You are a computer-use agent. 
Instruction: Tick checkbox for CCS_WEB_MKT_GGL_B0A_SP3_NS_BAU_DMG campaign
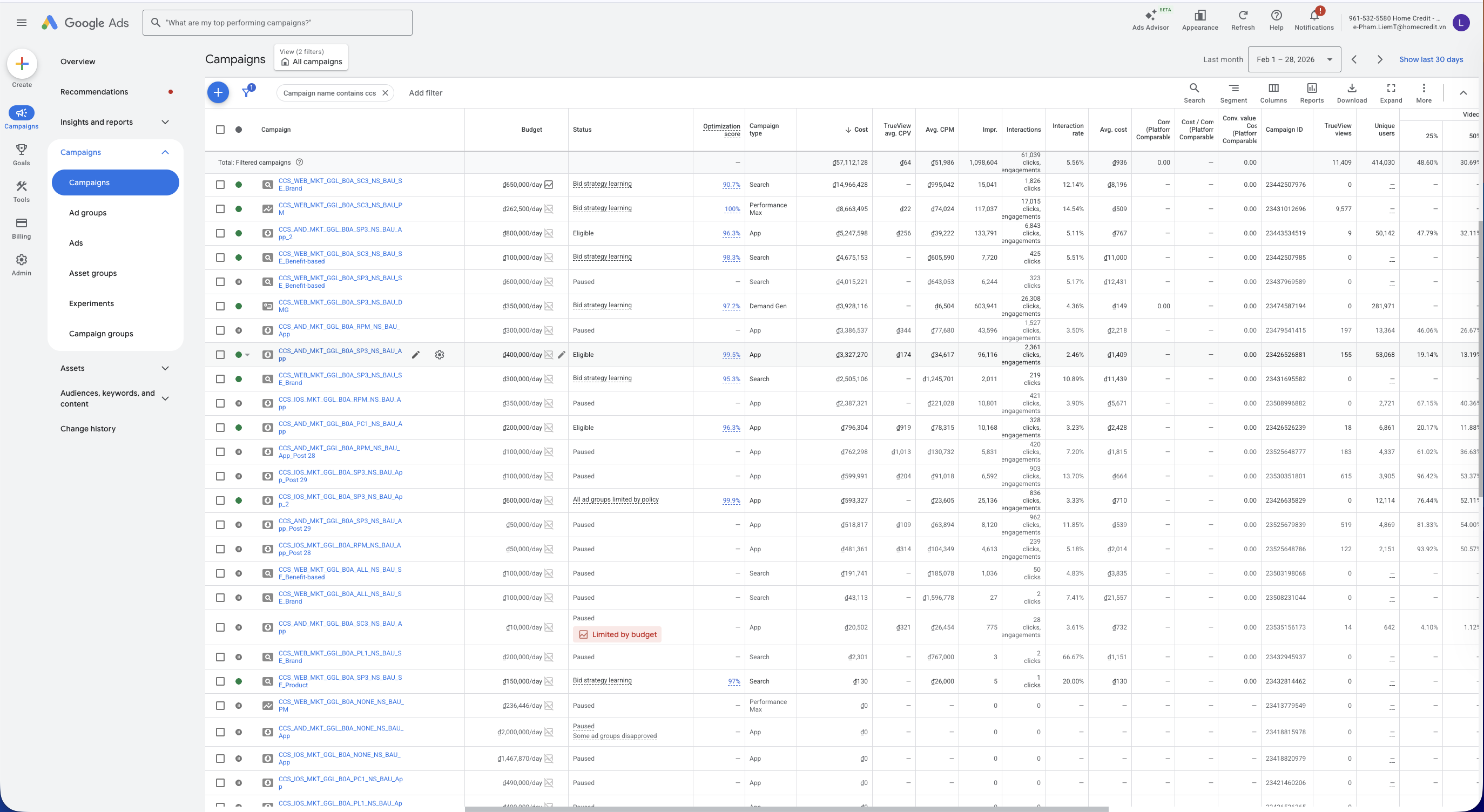(x=220, y=306)
